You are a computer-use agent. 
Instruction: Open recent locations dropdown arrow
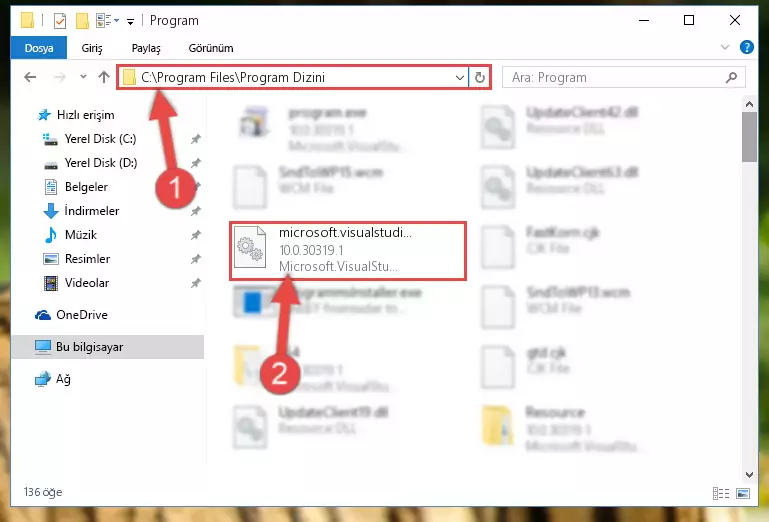(x=83, y=77)
